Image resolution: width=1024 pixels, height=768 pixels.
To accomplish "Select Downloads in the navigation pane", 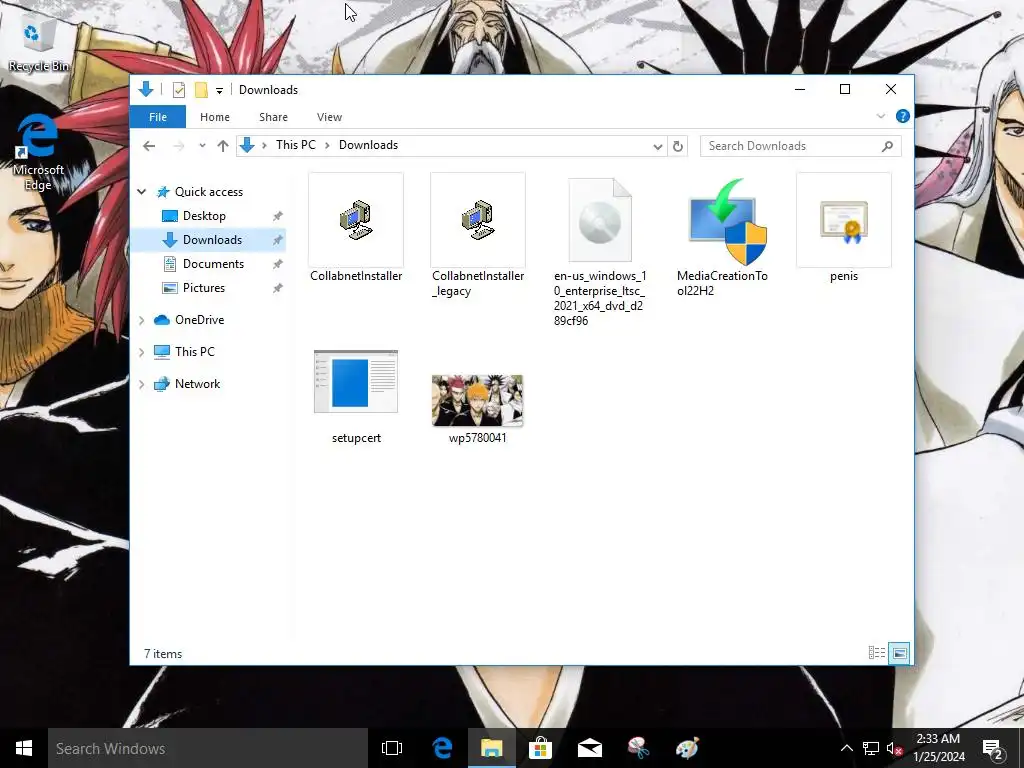I will pyautogui.click(x=212, y=240).
